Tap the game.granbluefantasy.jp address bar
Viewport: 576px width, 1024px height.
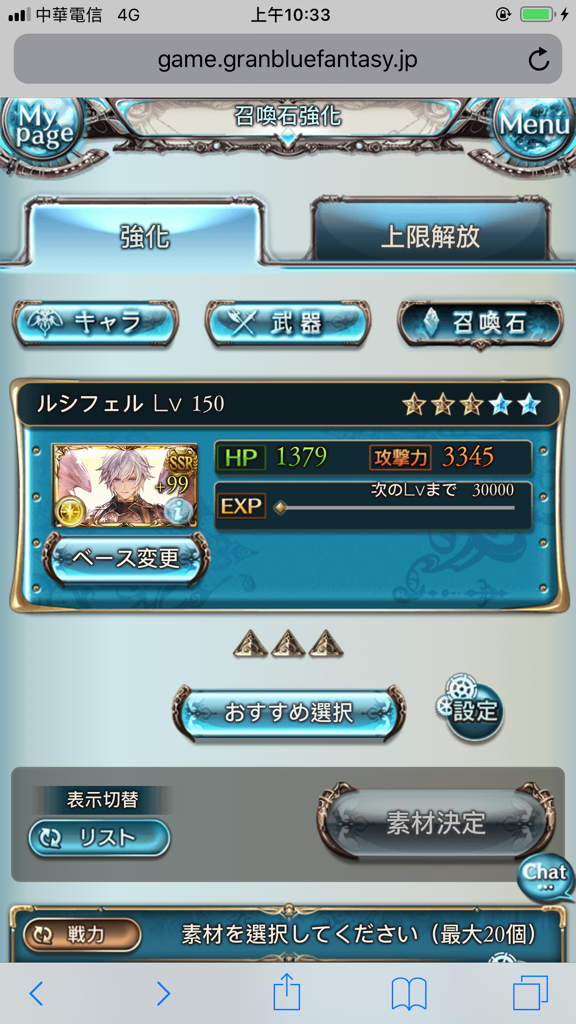coord(288,59)
